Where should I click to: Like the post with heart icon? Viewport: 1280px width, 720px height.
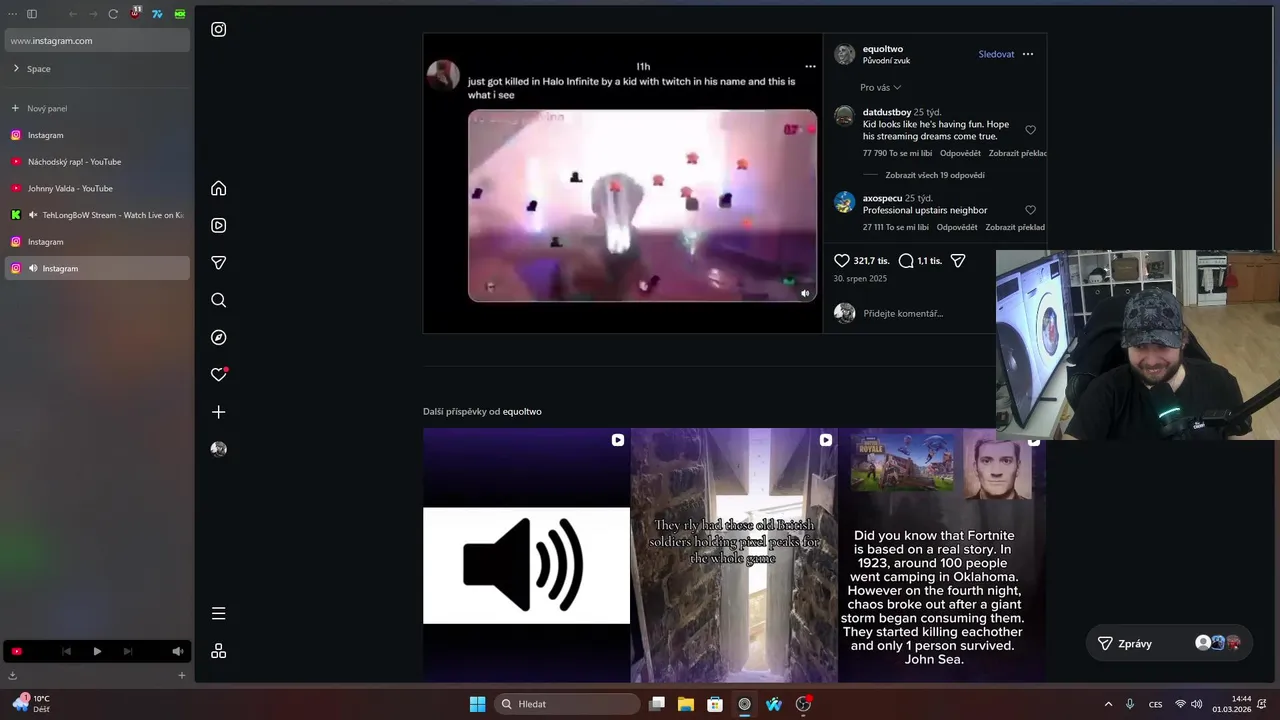(842, 260)
